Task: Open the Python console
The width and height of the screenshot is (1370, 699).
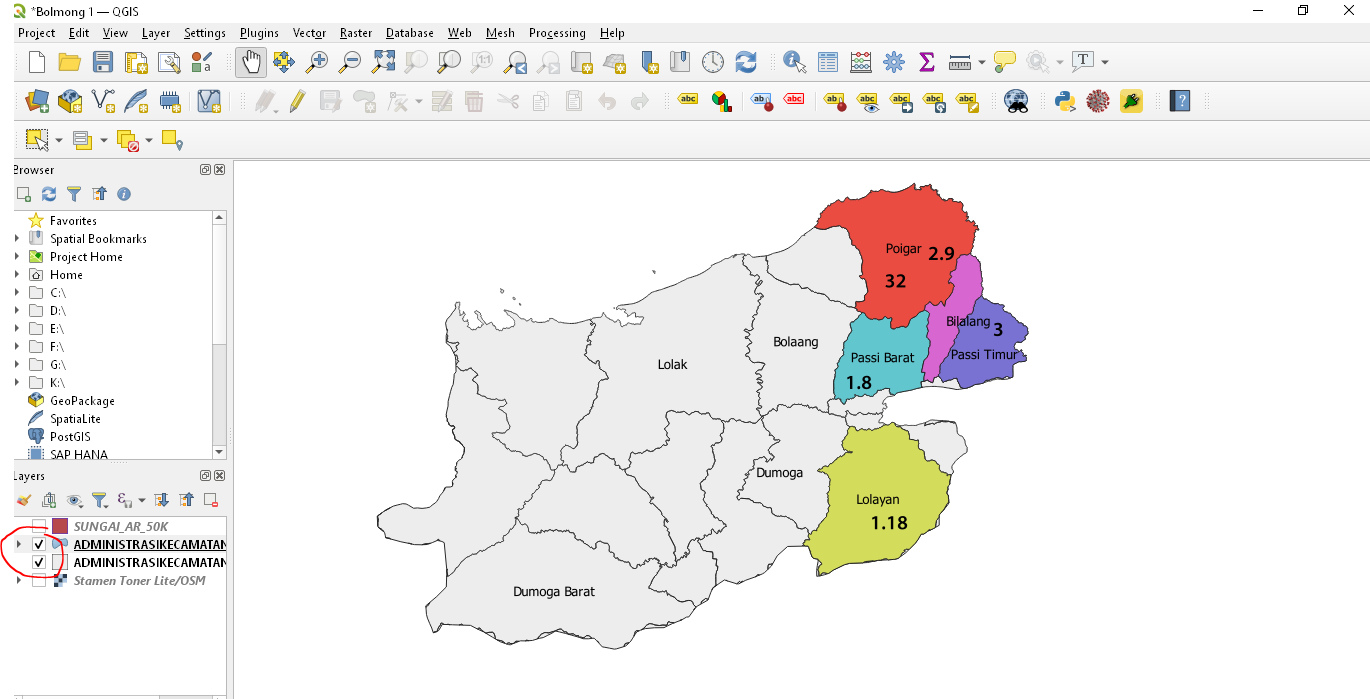Action: point(1065,101)
